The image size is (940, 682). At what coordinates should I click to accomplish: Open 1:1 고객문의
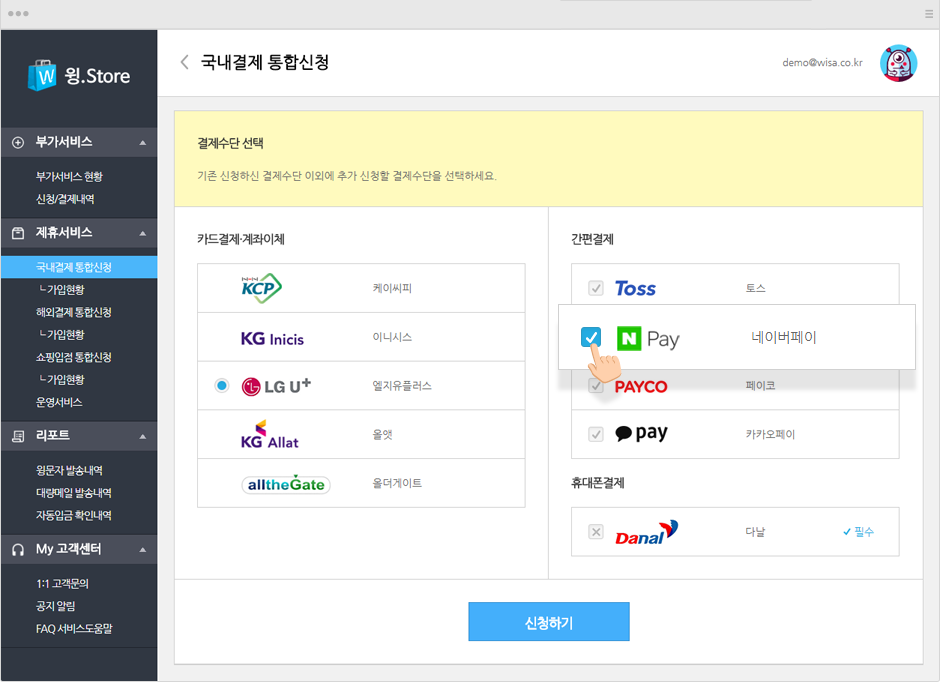(62, 584)
